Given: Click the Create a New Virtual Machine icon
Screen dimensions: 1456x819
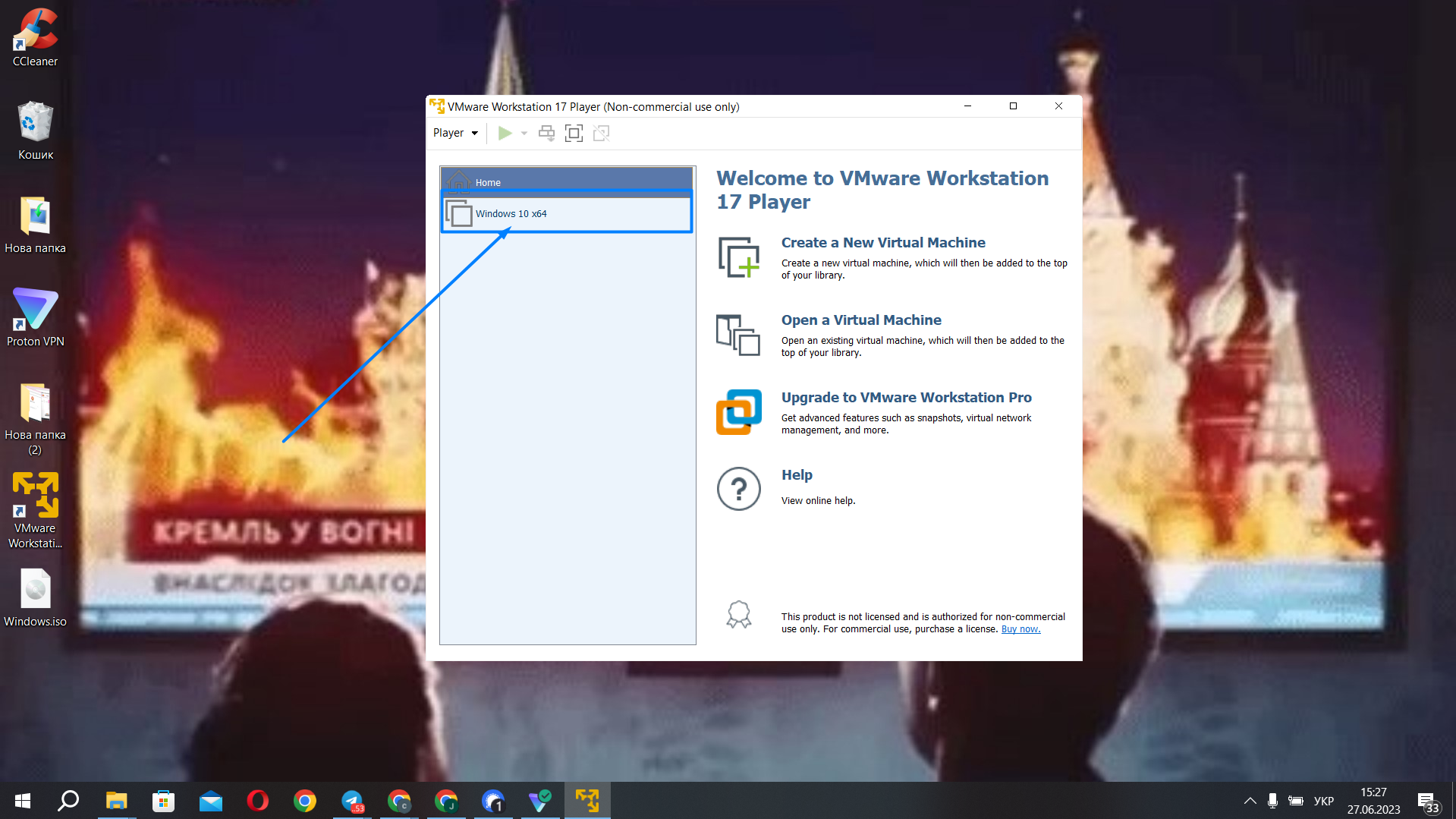Looking at the screenshot, I should [x=739, y=257].
